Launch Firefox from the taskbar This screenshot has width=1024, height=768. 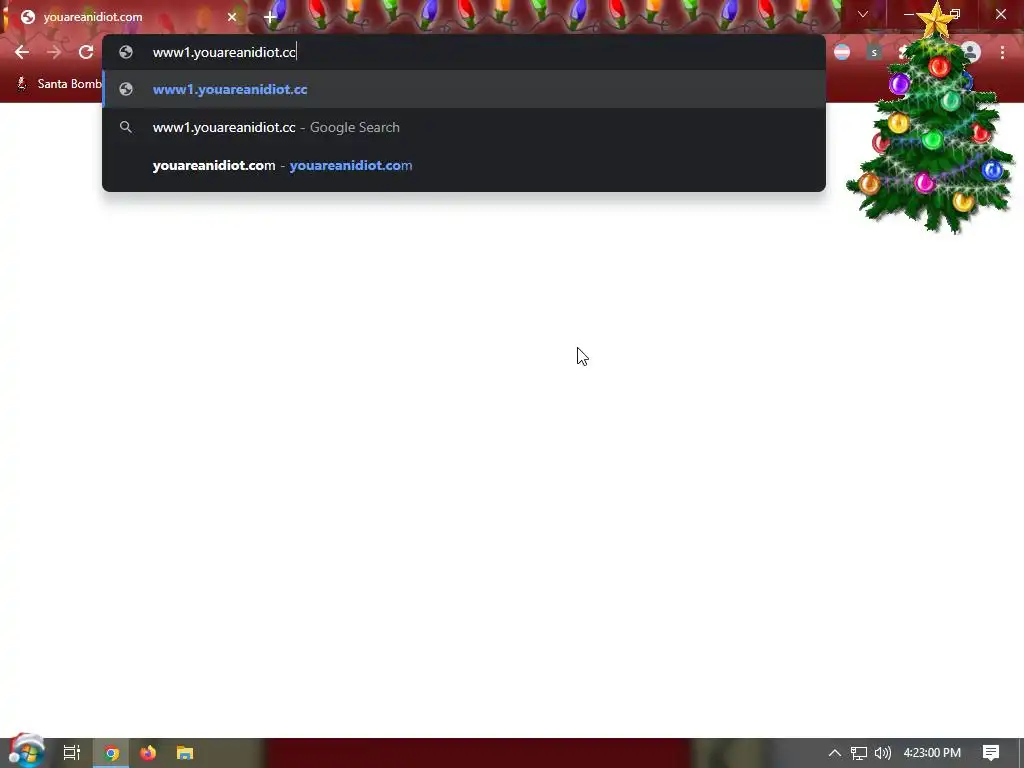(x=148, y=753)
